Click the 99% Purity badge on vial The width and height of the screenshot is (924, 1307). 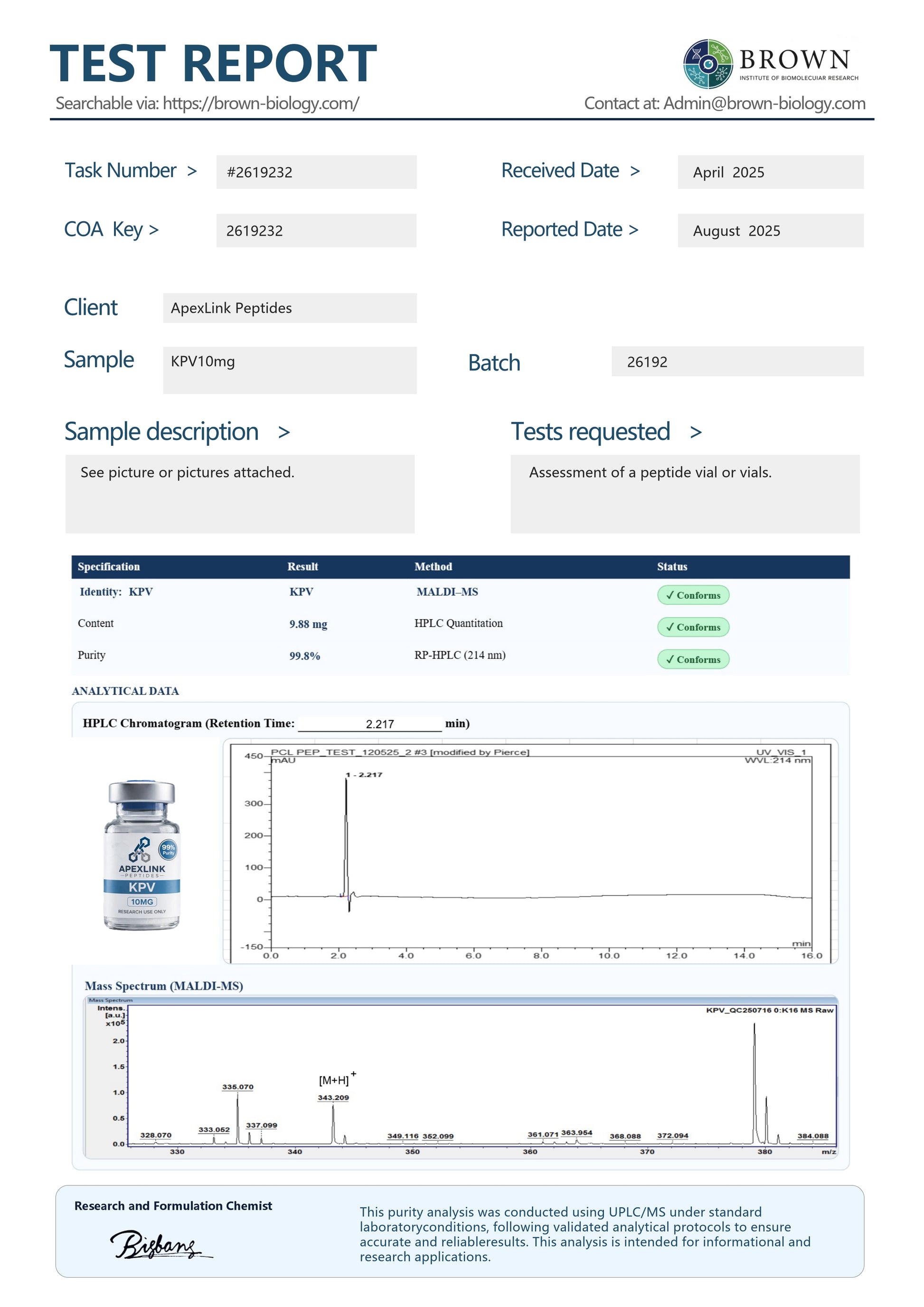[168, 849]
